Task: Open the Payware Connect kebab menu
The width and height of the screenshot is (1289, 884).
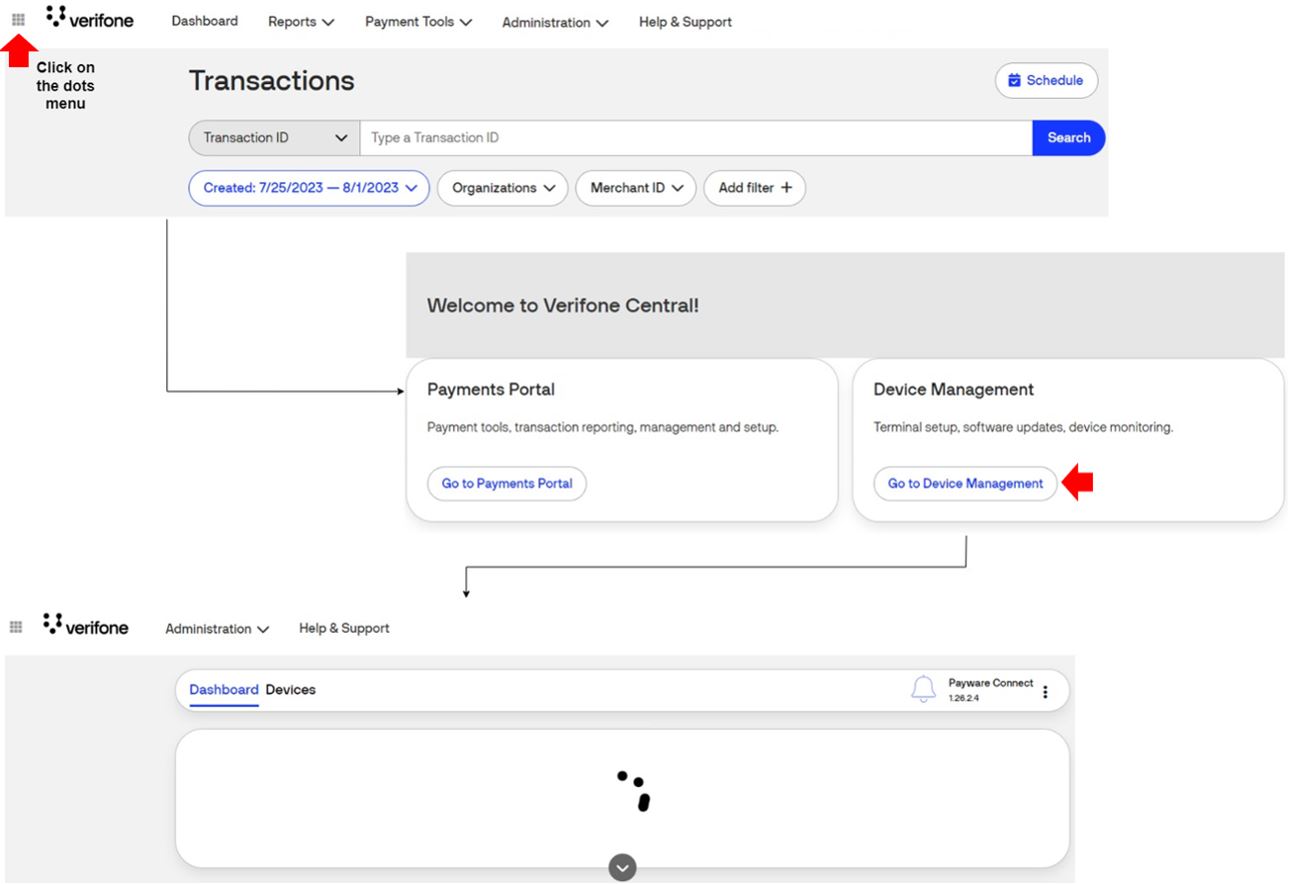Action: [1045, 690]
